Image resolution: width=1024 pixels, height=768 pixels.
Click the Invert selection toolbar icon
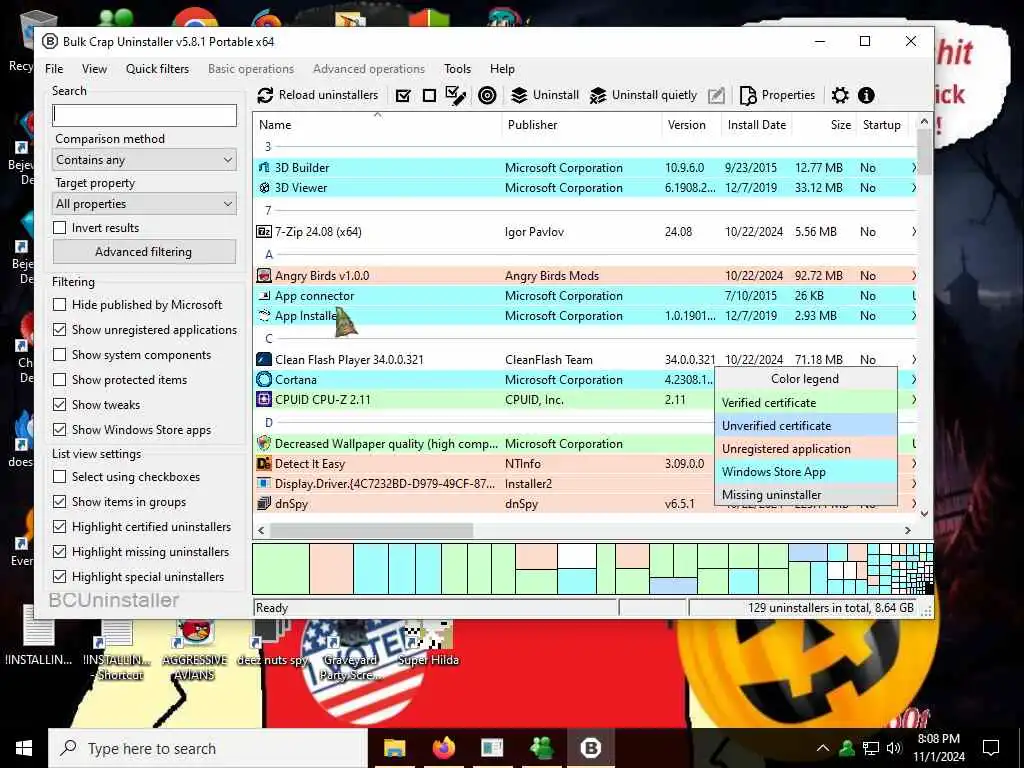click(455, 95)
